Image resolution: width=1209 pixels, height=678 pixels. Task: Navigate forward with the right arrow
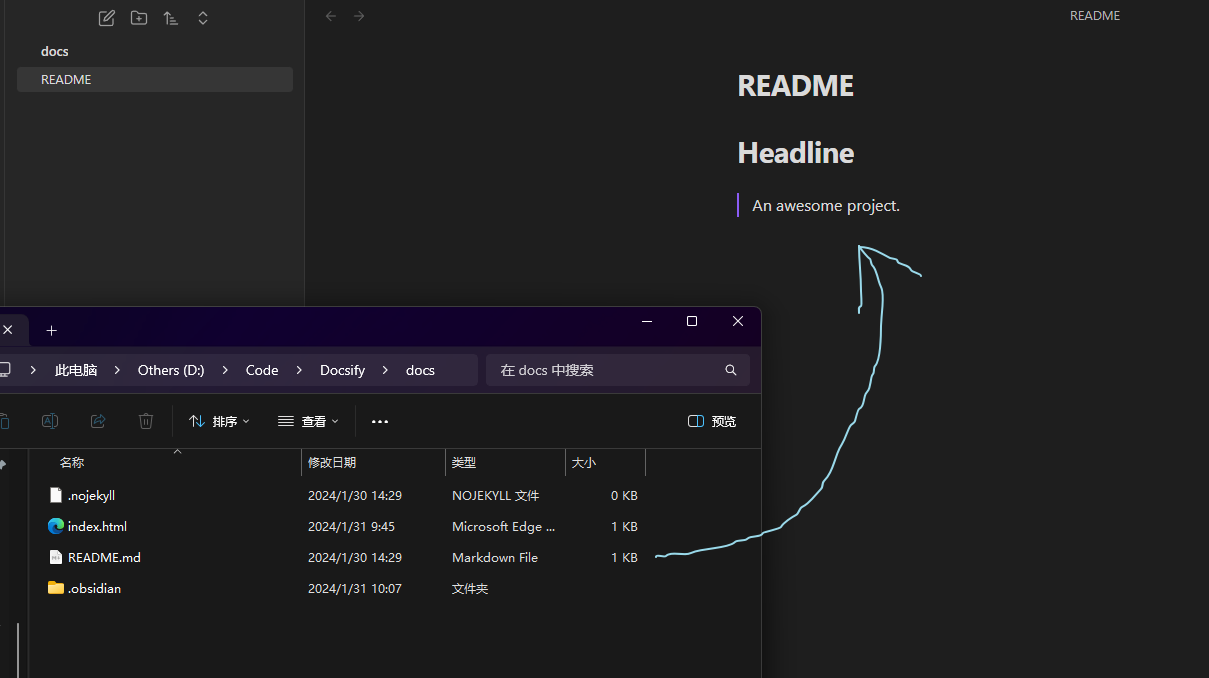click(359, 16)
